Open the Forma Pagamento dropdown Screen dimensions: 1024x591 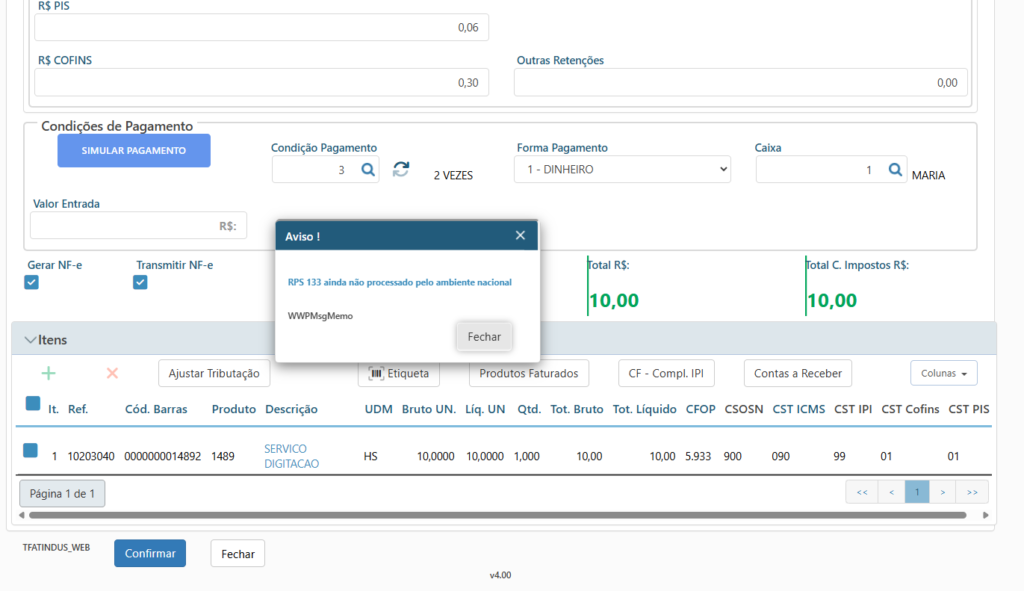tap(622, 170)
